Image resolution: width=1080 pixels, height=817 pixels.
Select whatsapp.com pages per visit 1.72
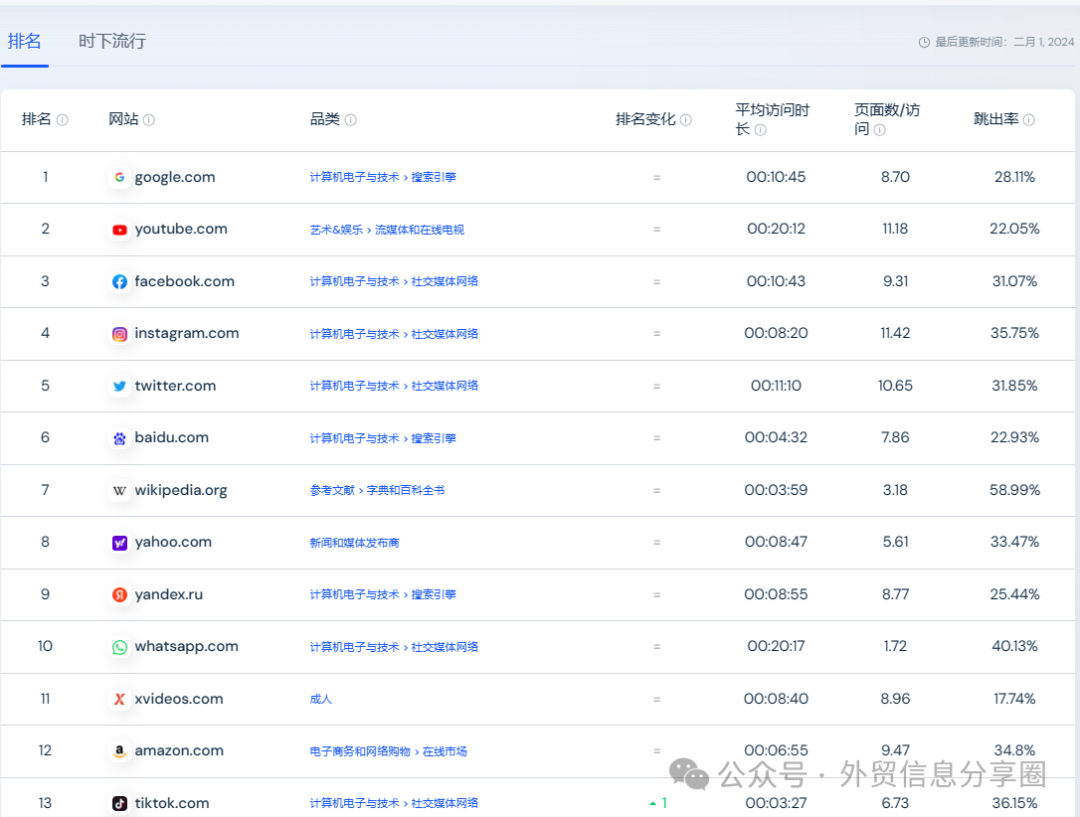(895, 646)
